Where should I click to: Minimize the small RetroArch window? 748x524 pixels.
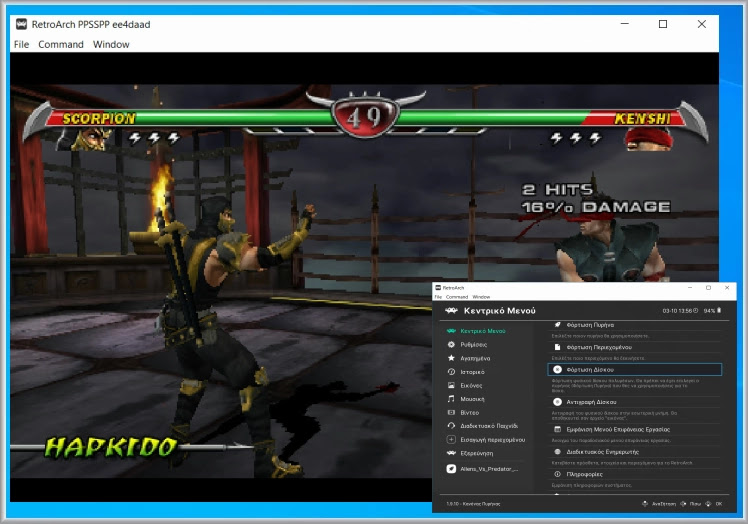coord(690,288)
